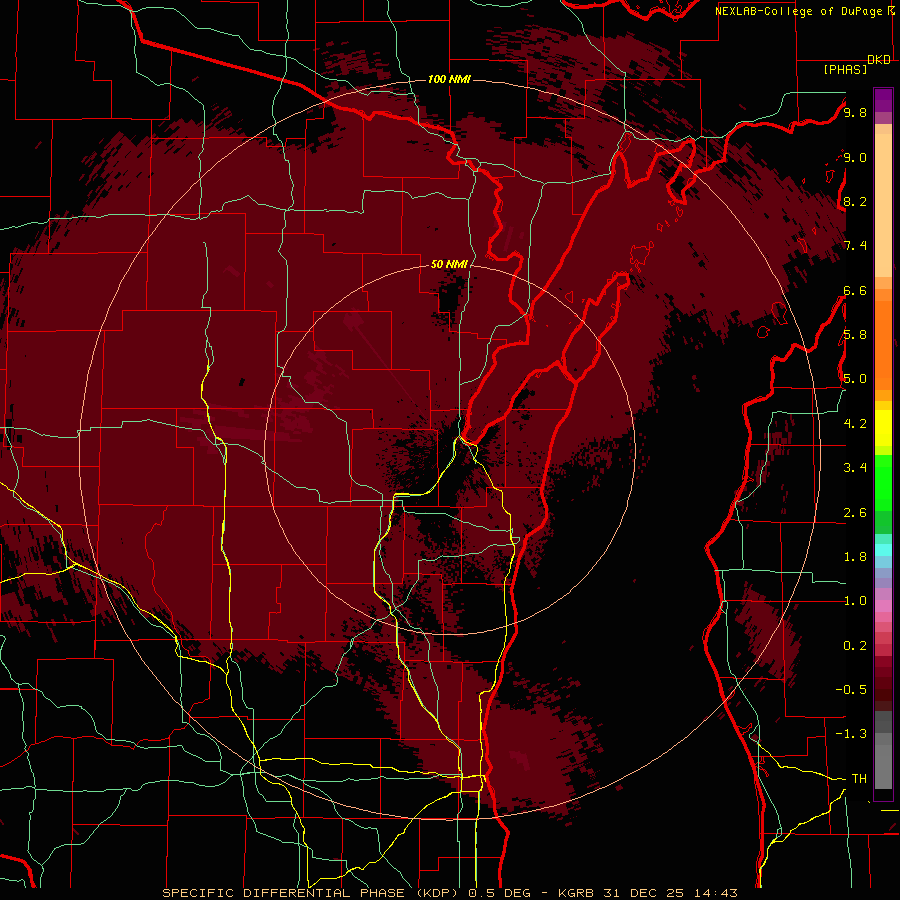The width and height of the screenshot is (900, 900).
Task: Pick the cyan segment of the color bar
Action: coord(883,550)
